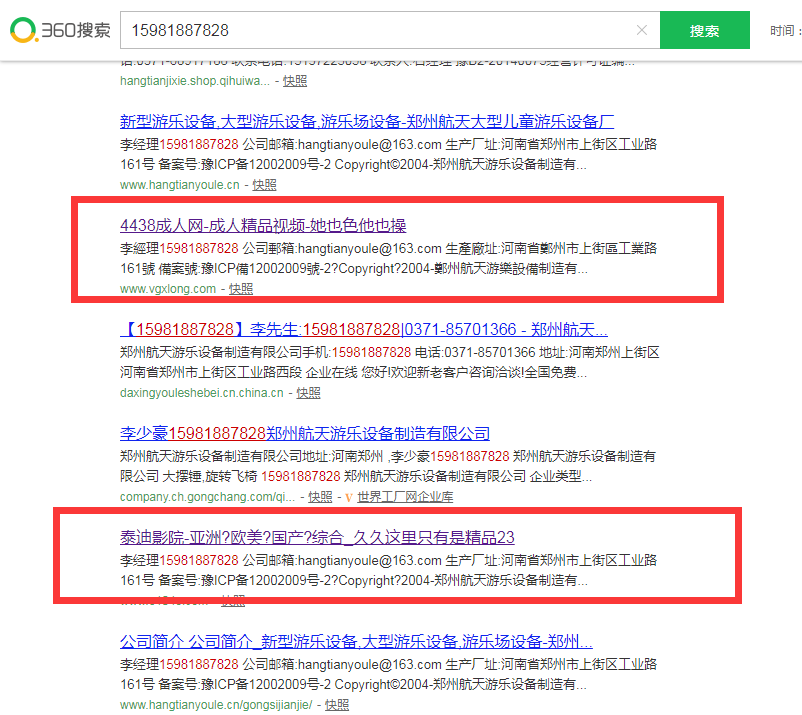Click the green 搜索 button
The width and height of the screenshot is (802, 715).
704,30
